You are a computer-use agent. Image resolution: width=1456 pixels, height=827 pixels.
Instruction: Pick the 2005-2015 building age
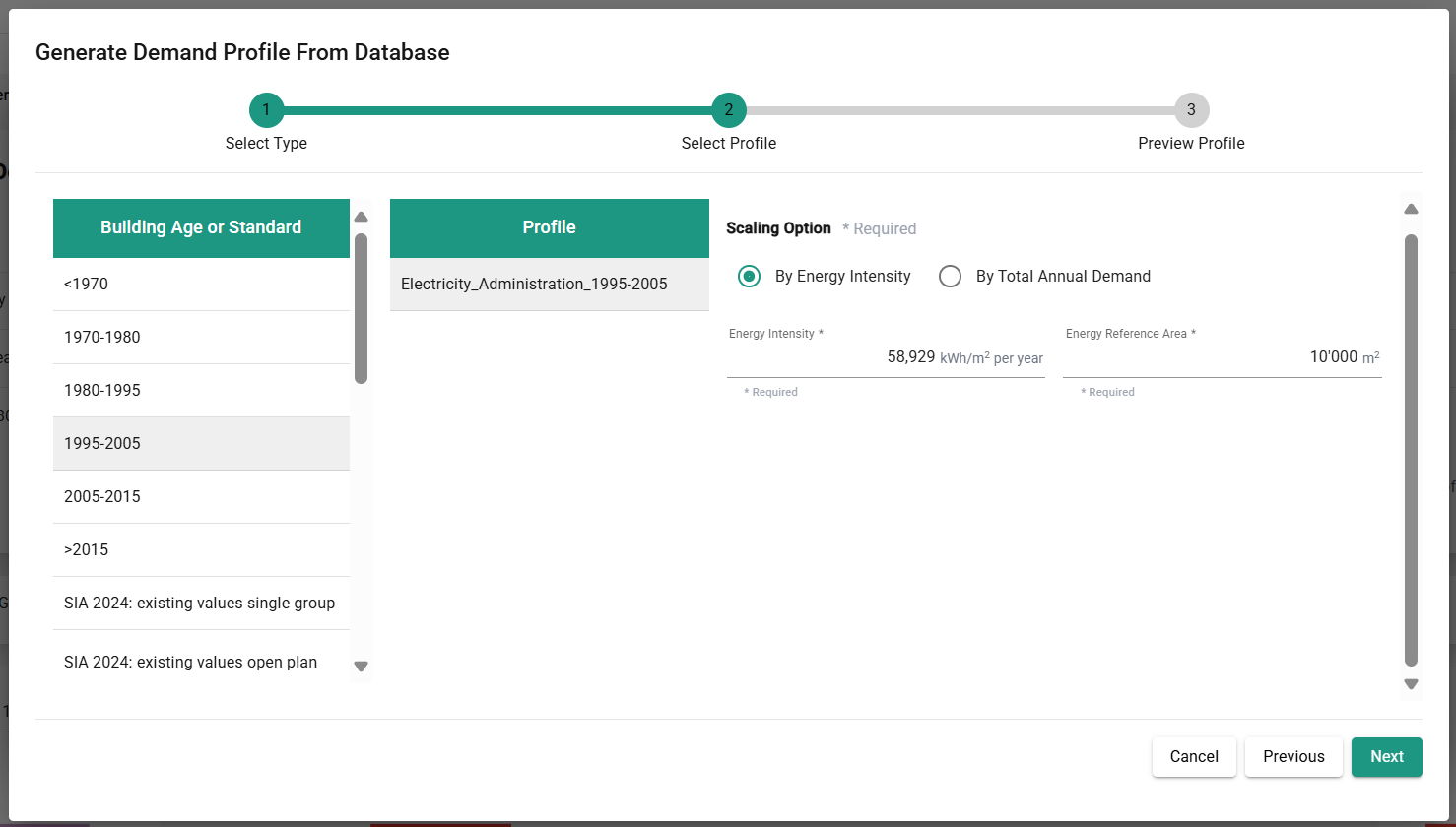click(x=201, y=497)
